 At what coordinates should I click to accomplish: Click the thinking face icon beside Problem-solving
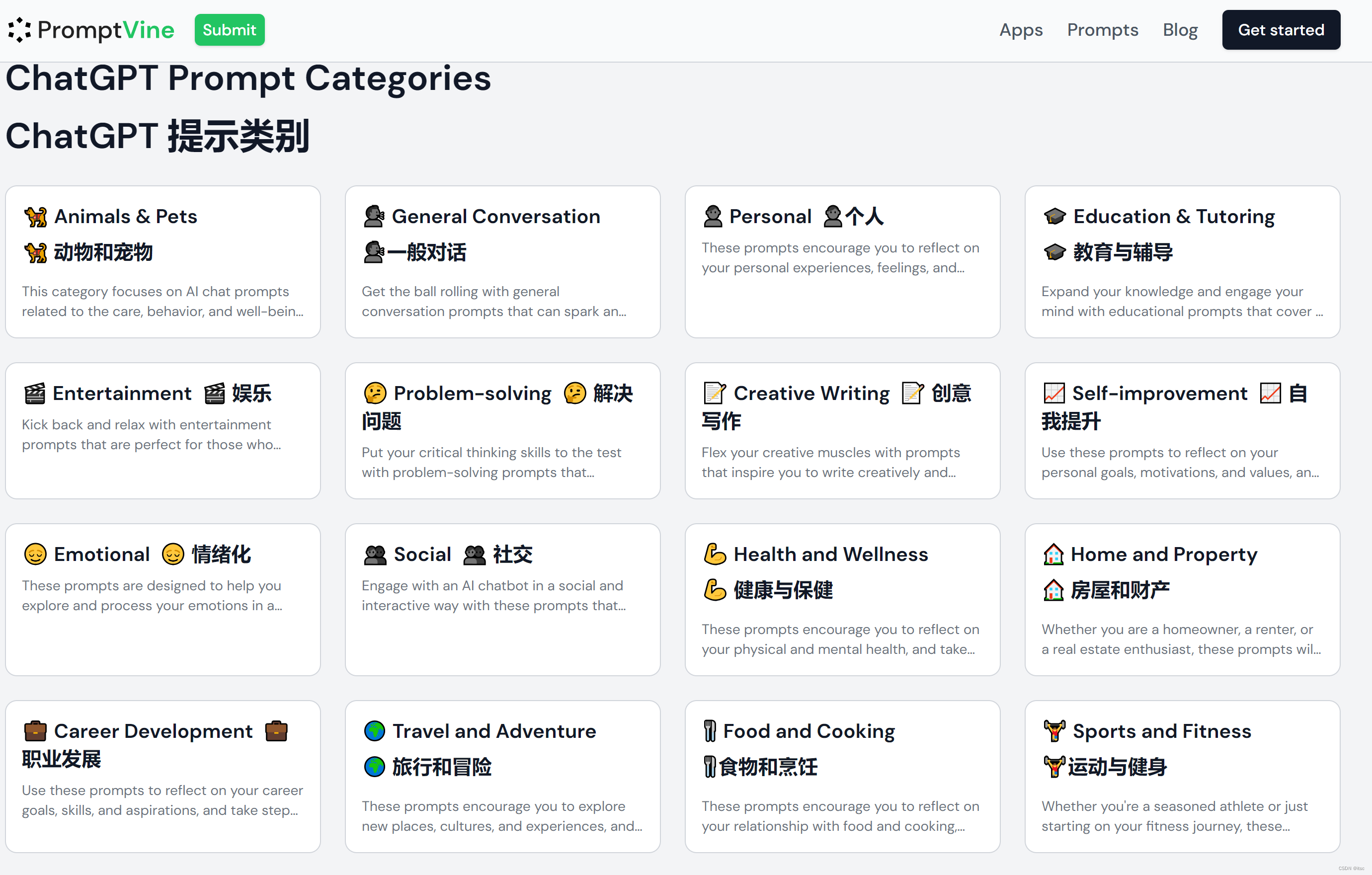[375, 393]
